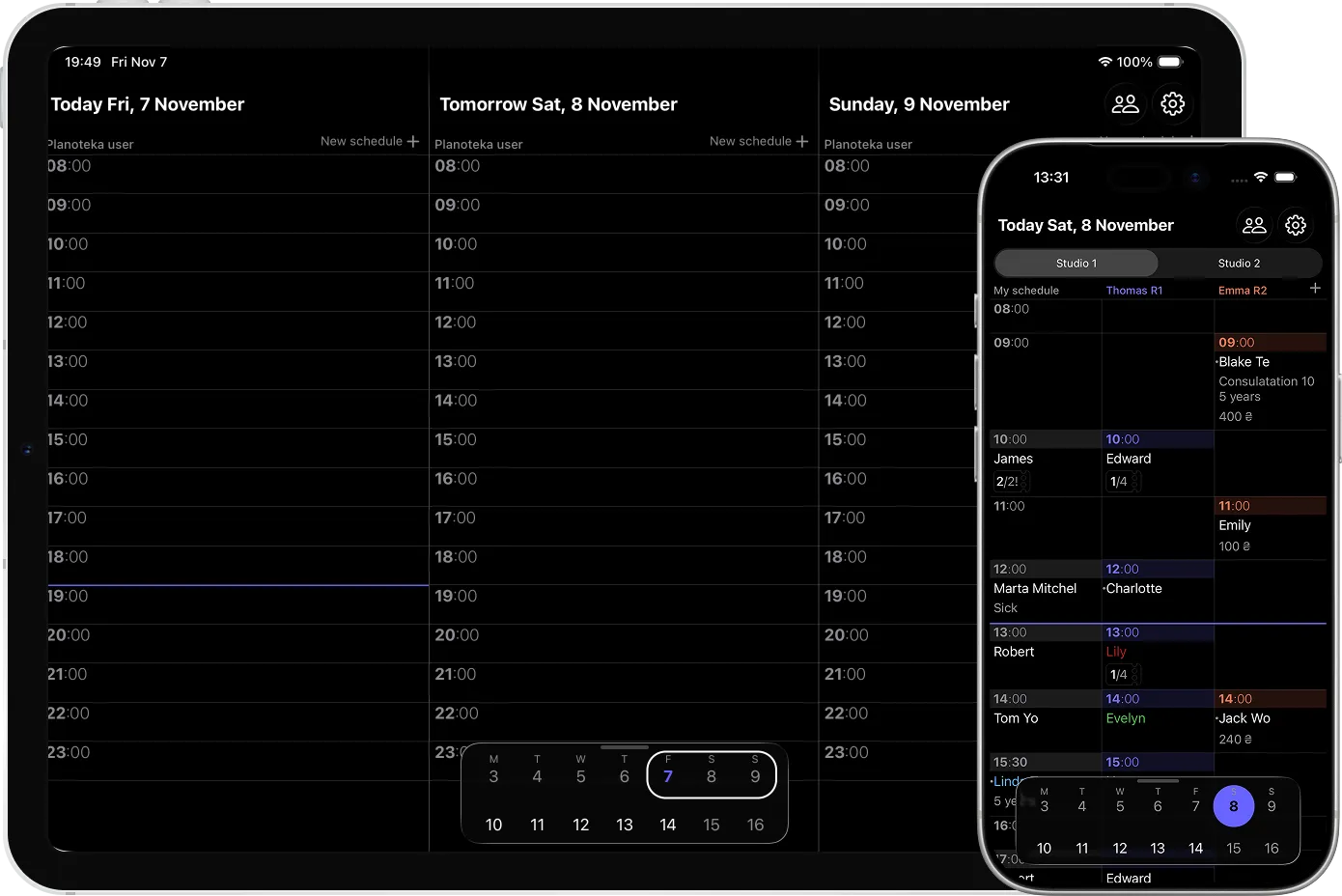Open the settings gear on the iPhone screen

(1295, 225)
